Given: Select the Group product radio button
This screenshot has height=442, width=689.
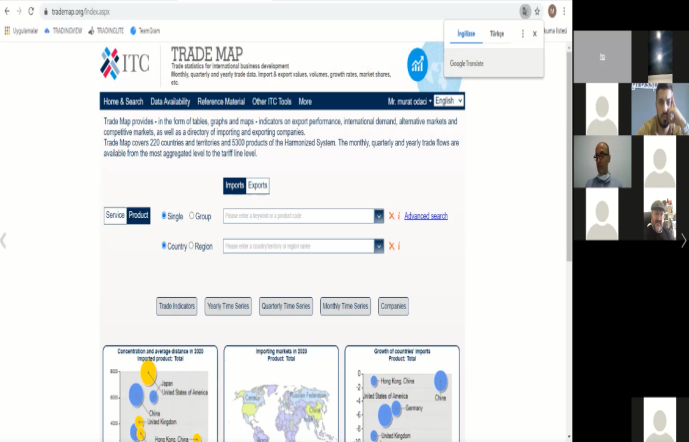Looking at the screenshot, I should pos(191,215).
